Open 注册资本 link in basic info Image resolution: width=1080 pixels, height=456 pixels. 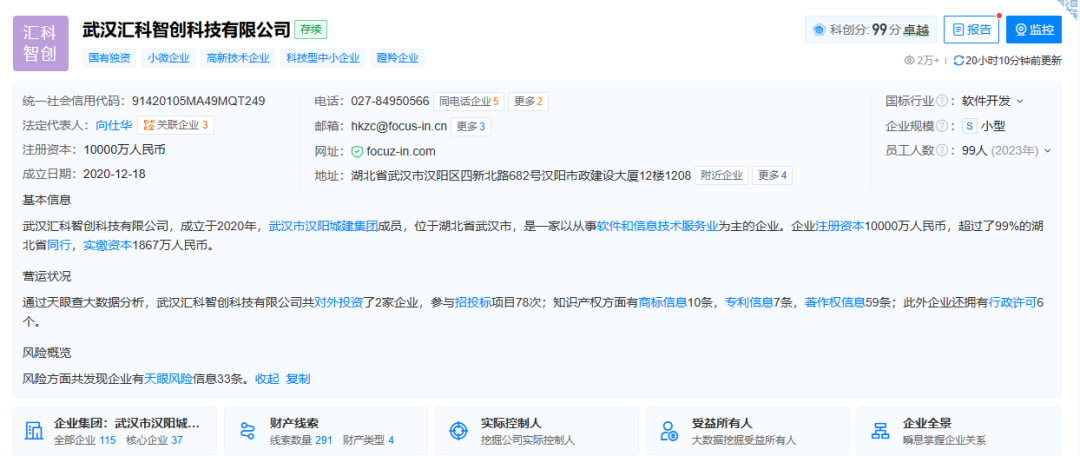[x=839, y=225]
